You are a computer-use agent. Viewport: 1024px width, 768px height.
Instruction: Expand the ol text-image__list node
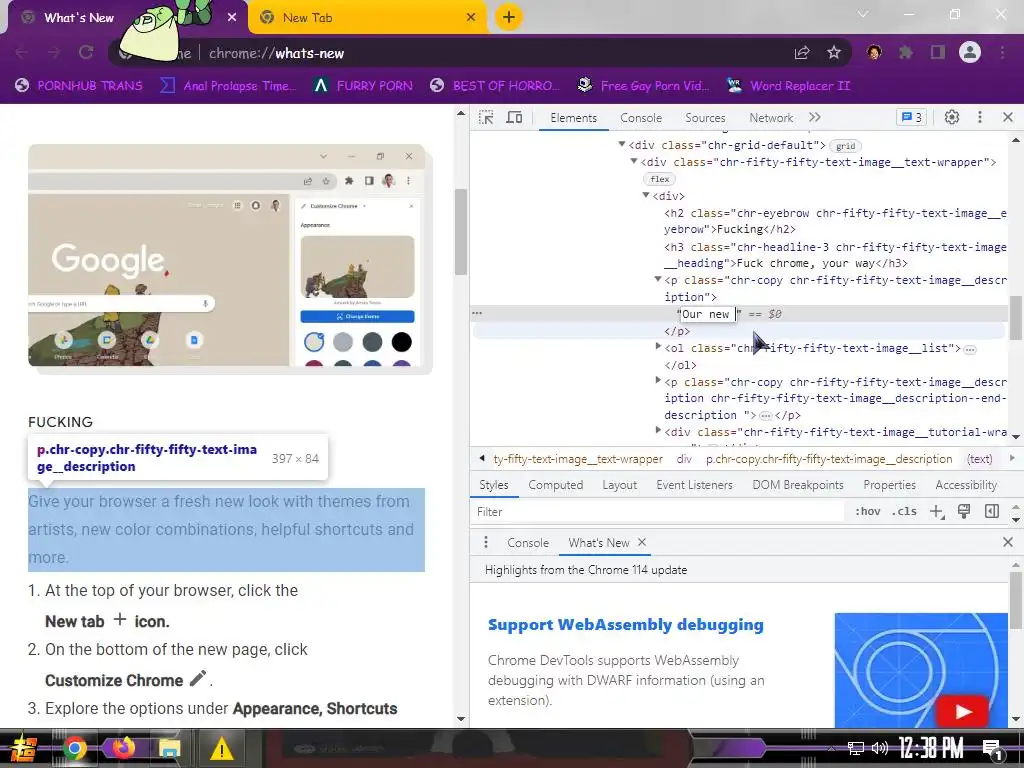(658, 347)
